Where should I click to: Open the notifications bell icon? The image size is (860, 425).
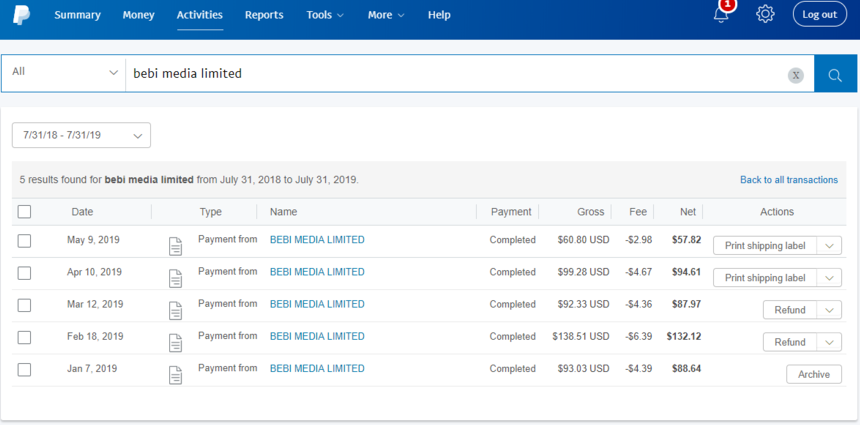pos(721,14)
